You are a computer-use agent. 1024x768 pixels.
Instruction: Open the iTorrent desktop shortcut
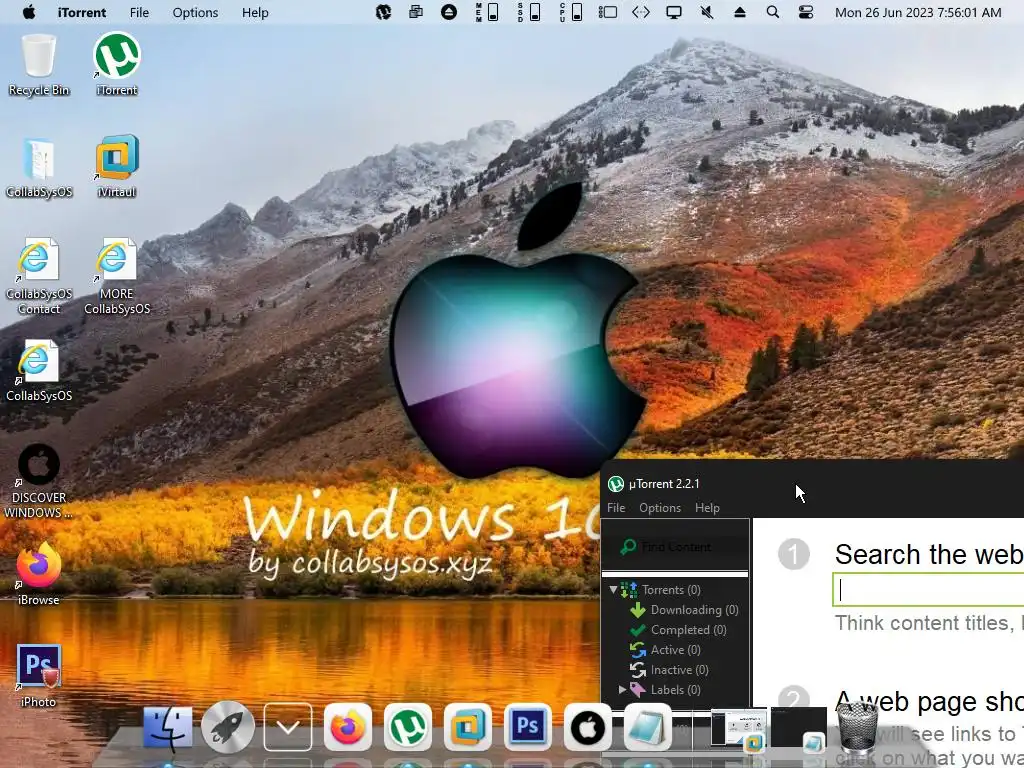pyautogui.click(x=117, y=65)
